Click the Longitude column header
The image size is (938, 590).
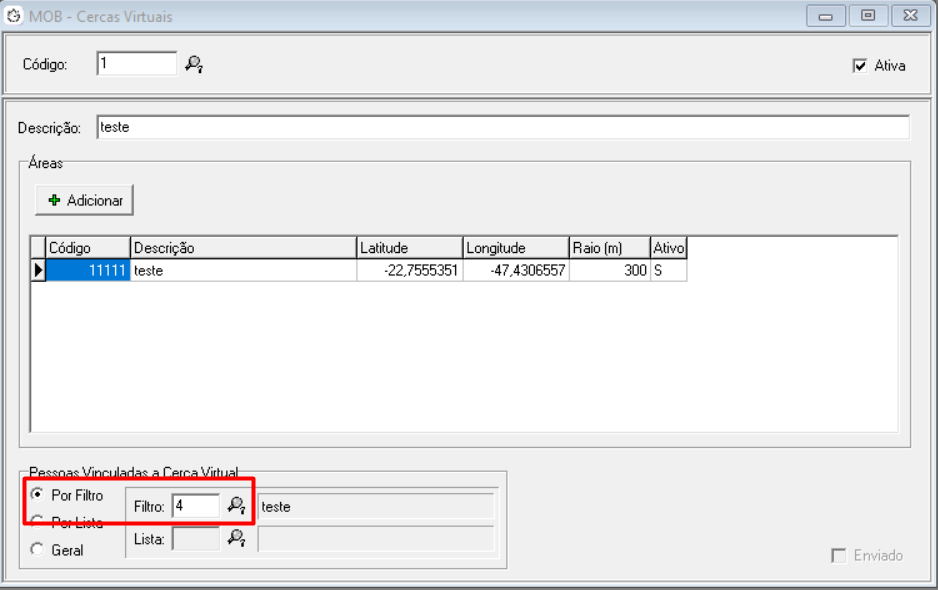(x=515, y=248)
